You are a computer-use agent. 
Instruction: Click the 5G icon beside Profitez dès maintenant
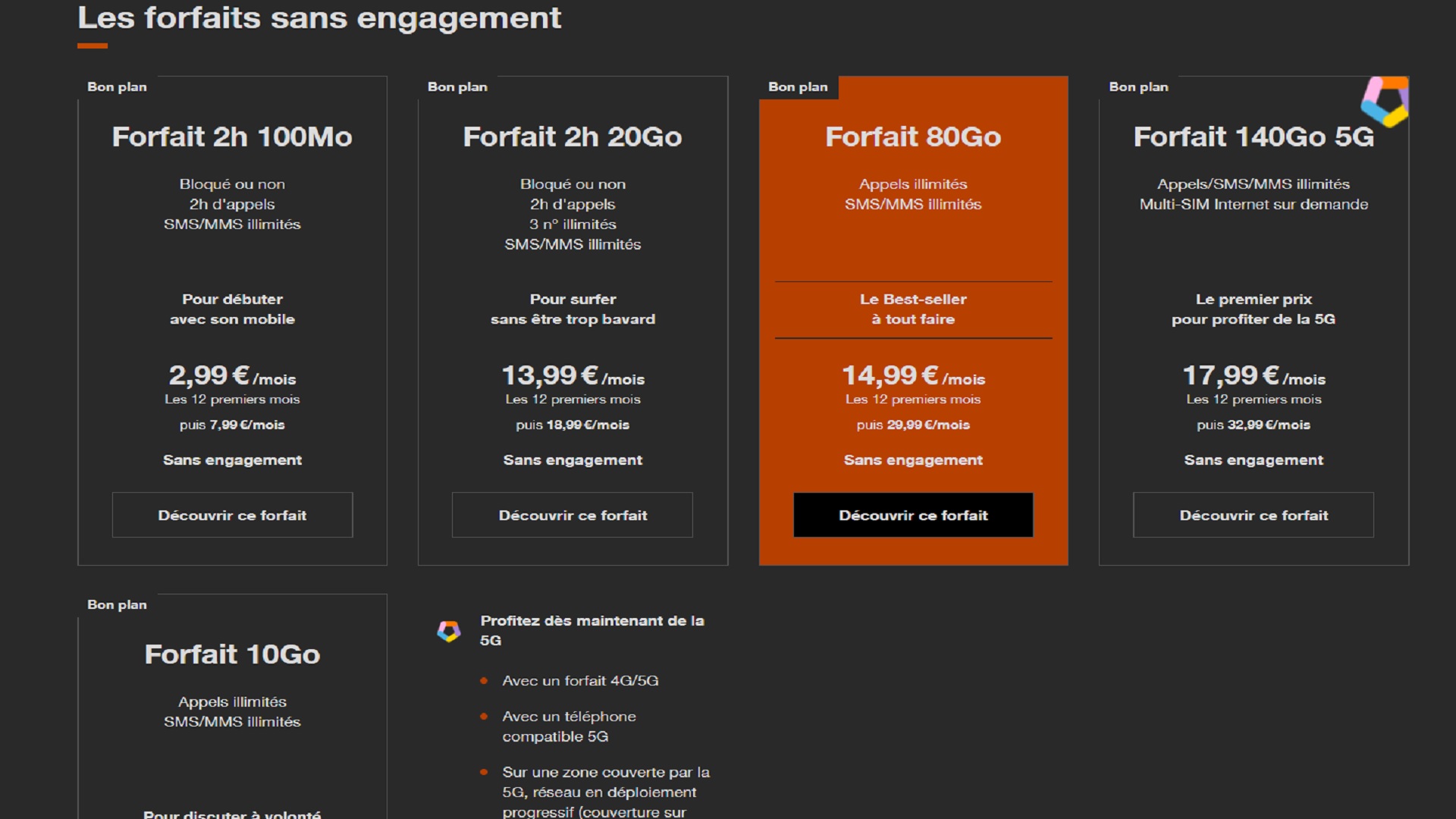pos(449,631)
